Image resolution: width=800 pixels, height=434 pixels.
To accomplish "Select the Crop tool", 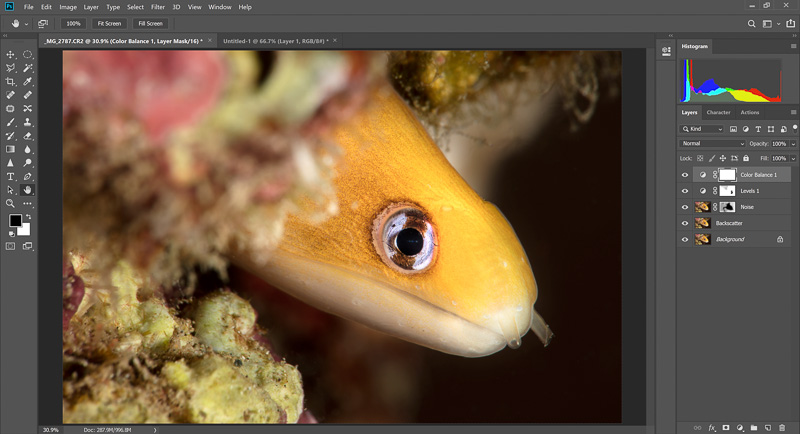I will point(10,81).
